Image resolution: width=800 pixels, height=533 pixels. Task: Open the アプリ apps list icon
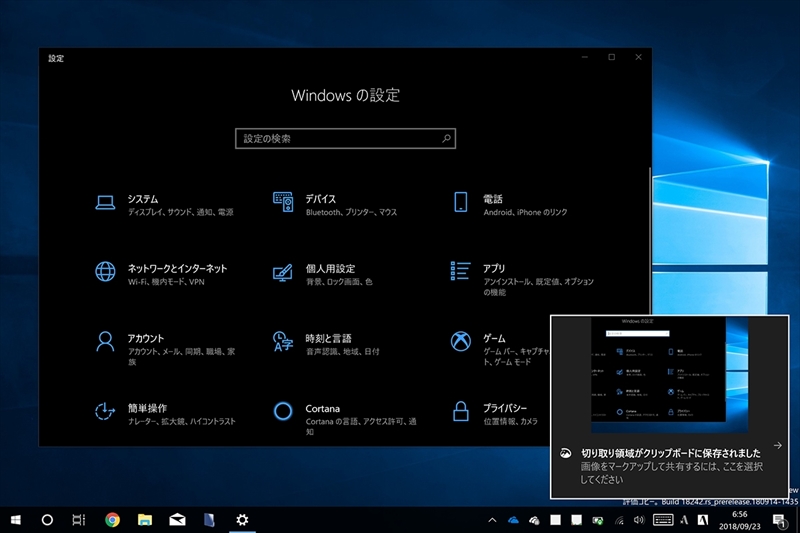(x=460, y=271)
